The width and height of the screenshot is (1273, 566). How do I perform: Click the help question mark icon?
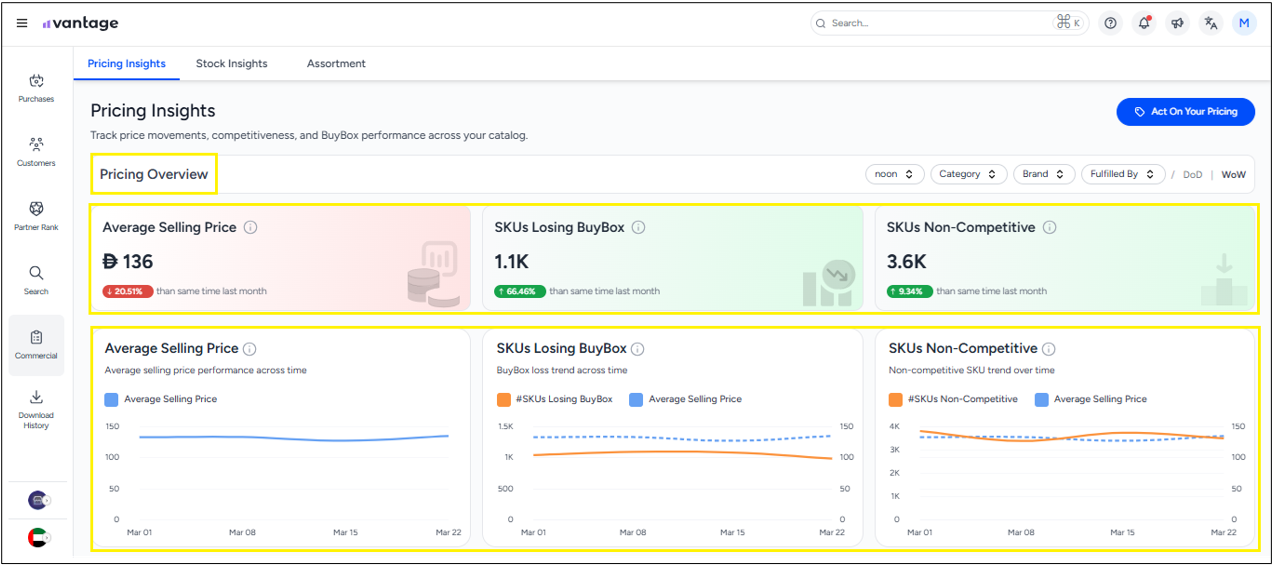coord(1110,23)
